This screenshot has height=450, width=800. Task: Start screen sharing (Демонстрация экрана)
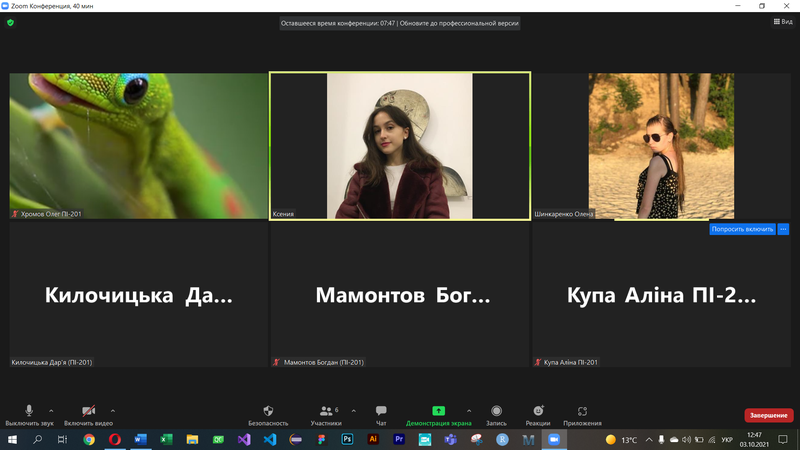[438, 415]
